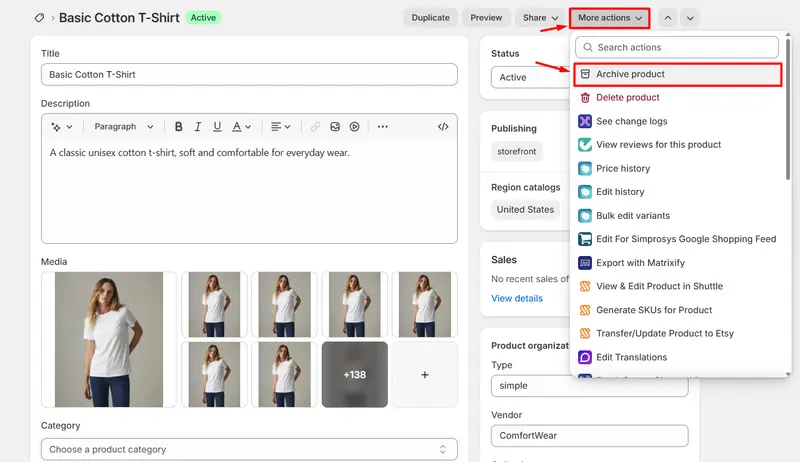Go to next product arrow

pos(690,18)
